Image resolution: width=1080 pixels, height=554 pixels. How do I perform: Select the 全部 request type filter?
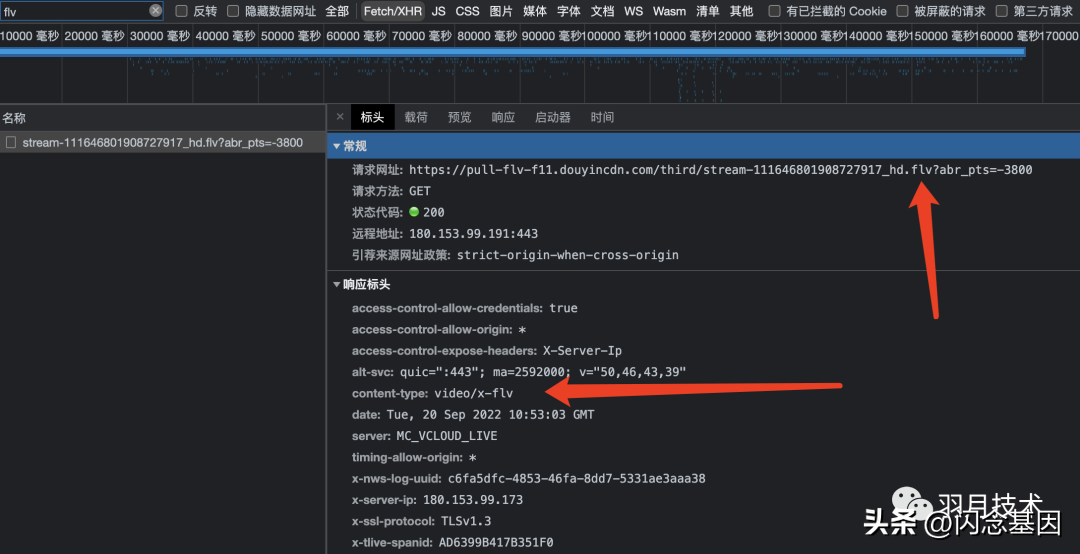(x=338, y=11)
